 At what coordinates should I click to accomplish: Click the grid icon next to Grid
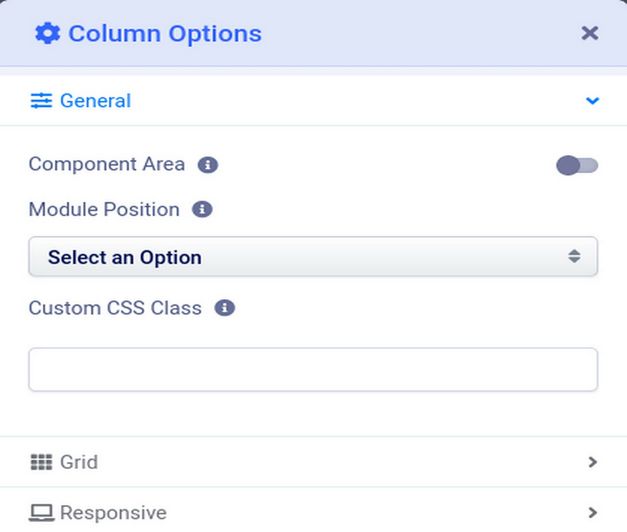(41, 462)
